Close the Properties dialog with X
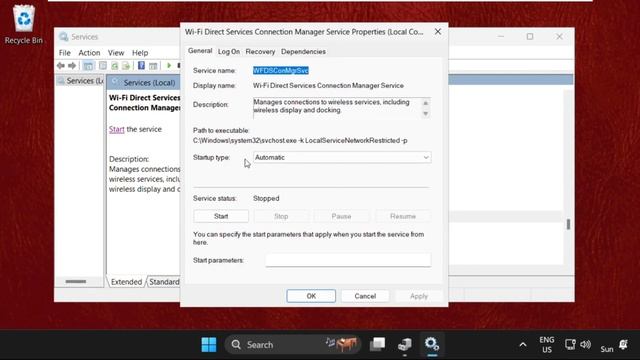640x360 pixels. (x=438, y=31)
